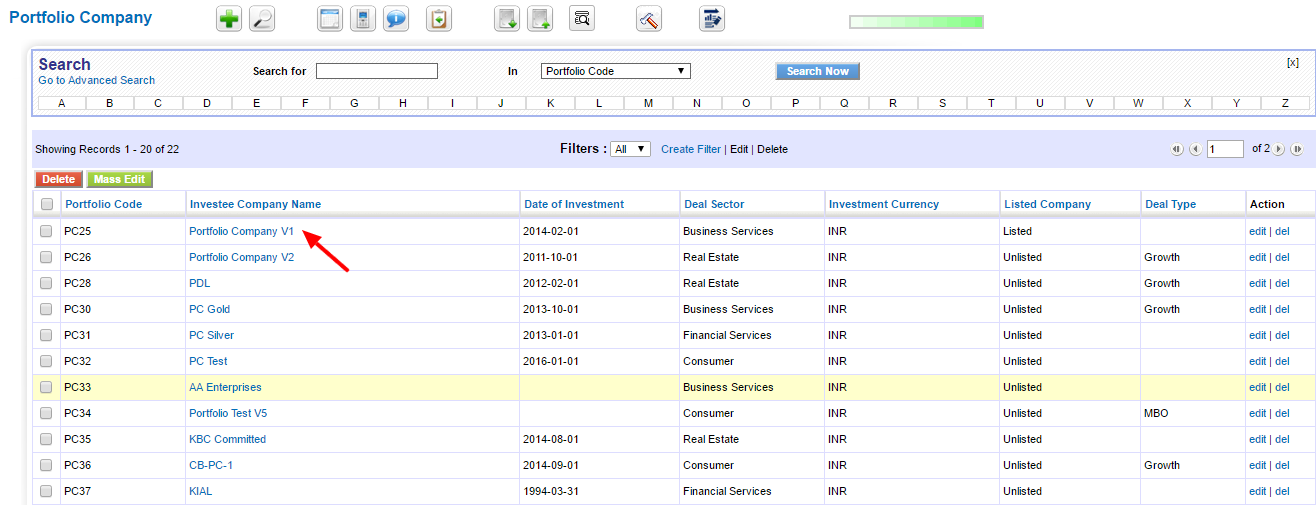The image size is (1316, 505).
Task: Click the green plus add record icon
Action: (x=229, y=19)
